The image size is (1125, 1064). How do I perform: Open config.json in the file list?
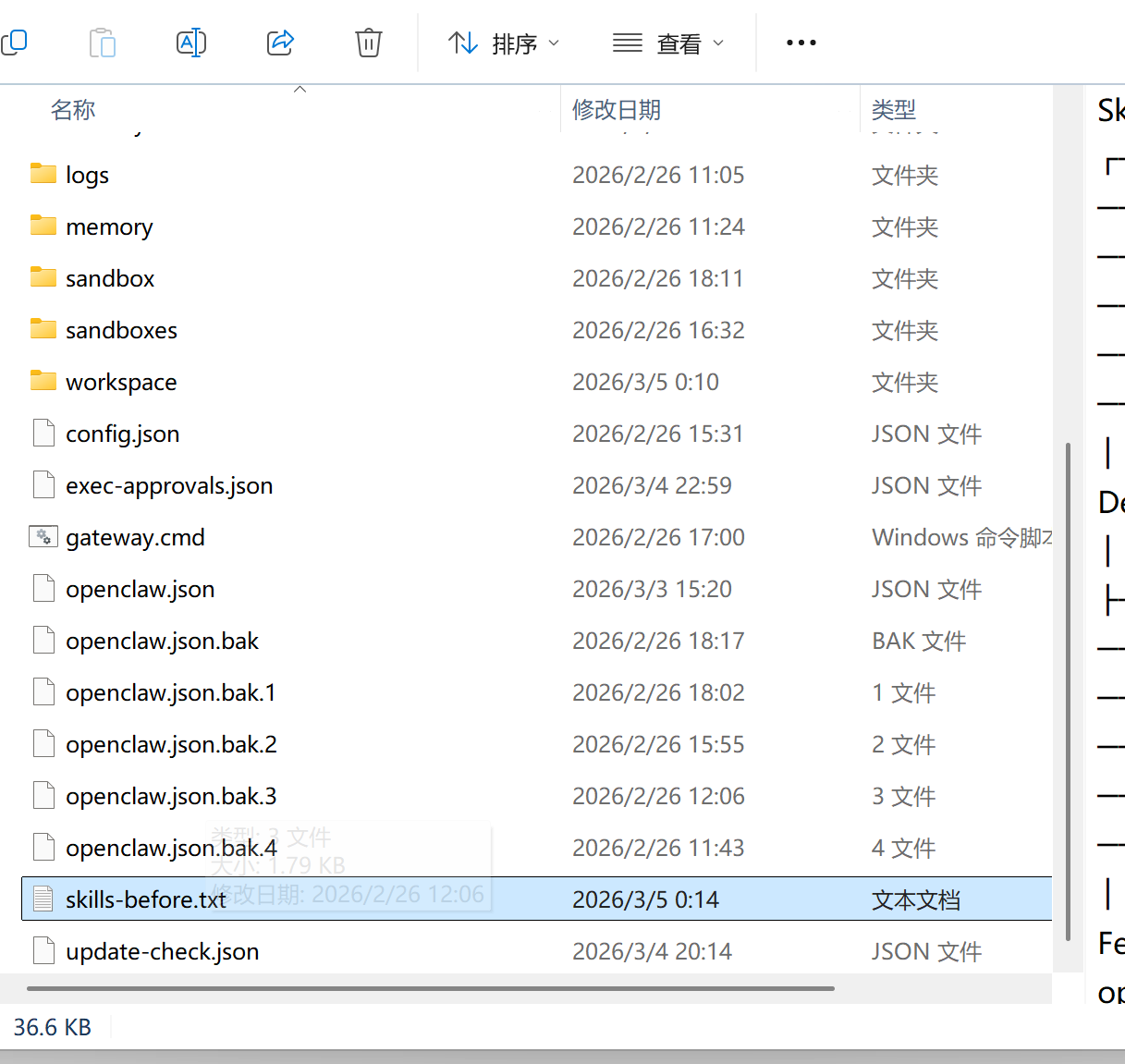(x=123, y=433)
